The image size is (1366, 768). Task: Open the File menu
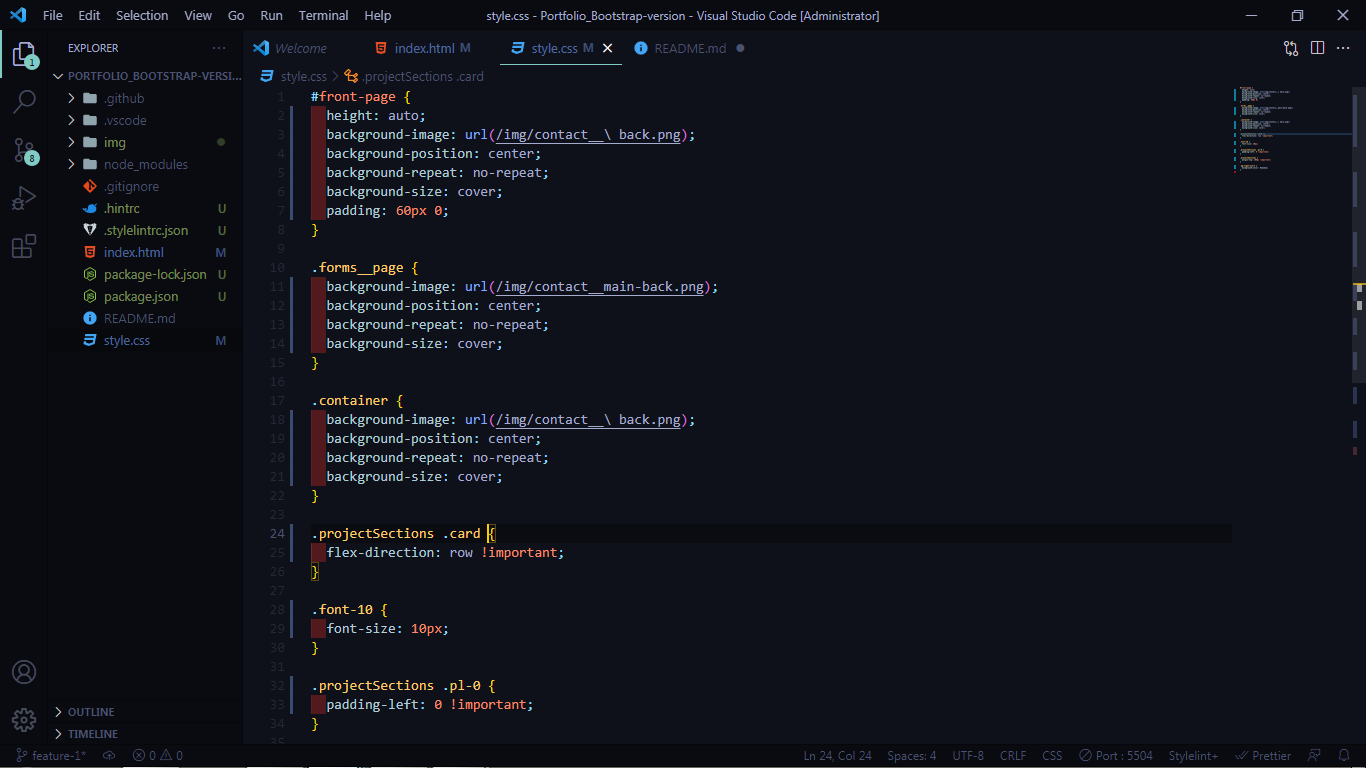tap(53, 15)
